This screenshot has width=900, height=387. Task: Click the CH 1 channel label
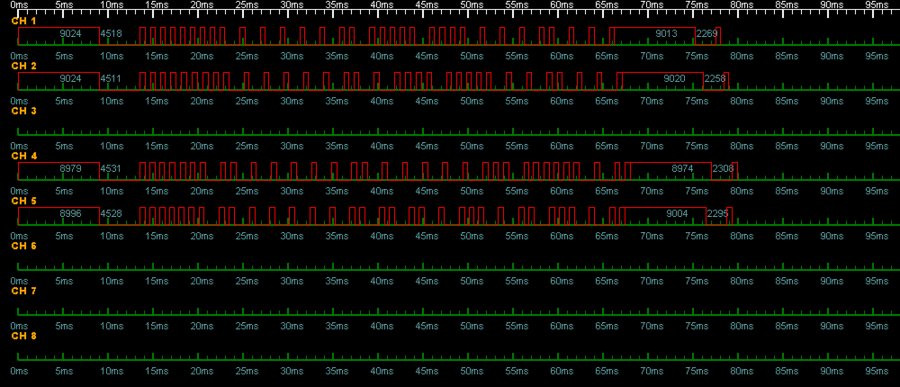[24, 21]
